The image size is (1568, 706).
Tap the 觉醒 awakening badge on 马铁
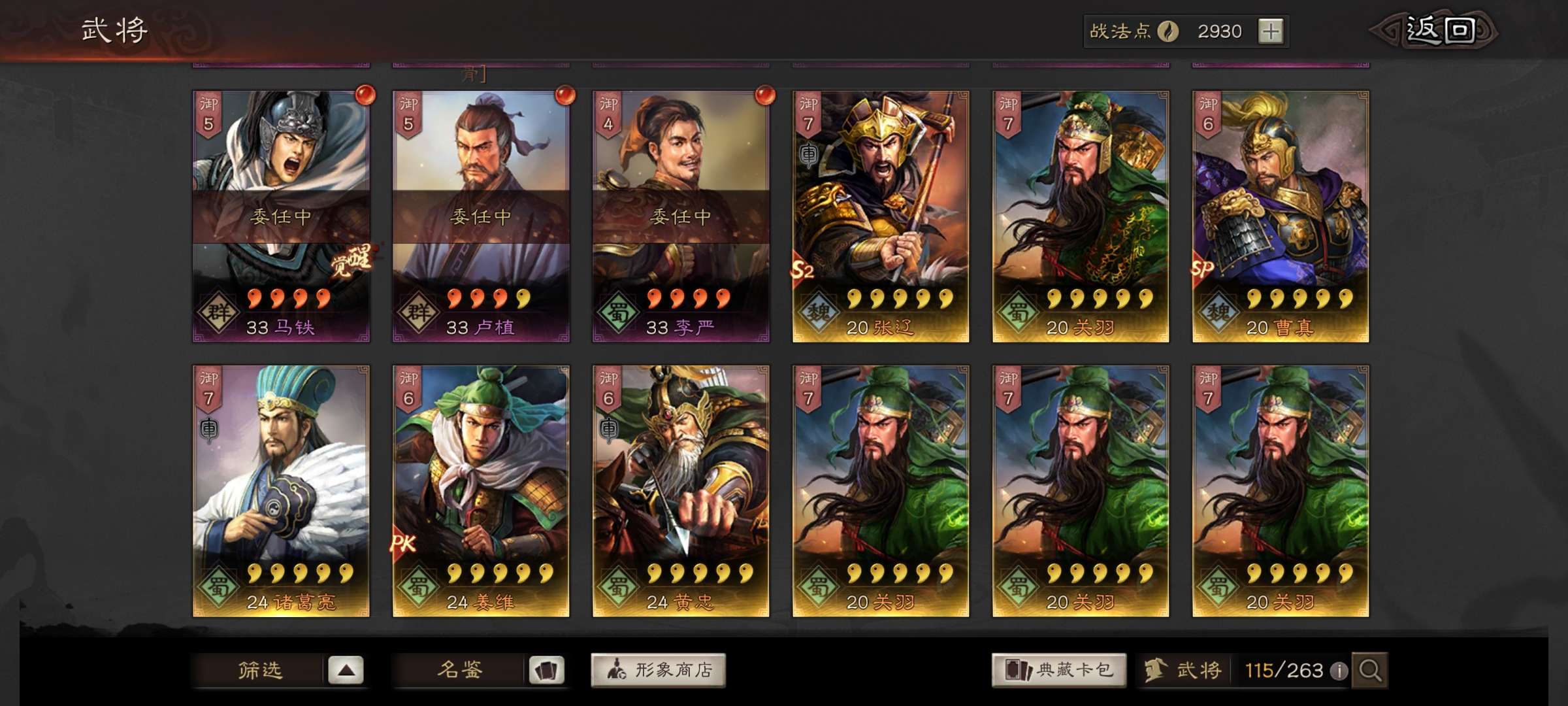click(x=351, y=260)
